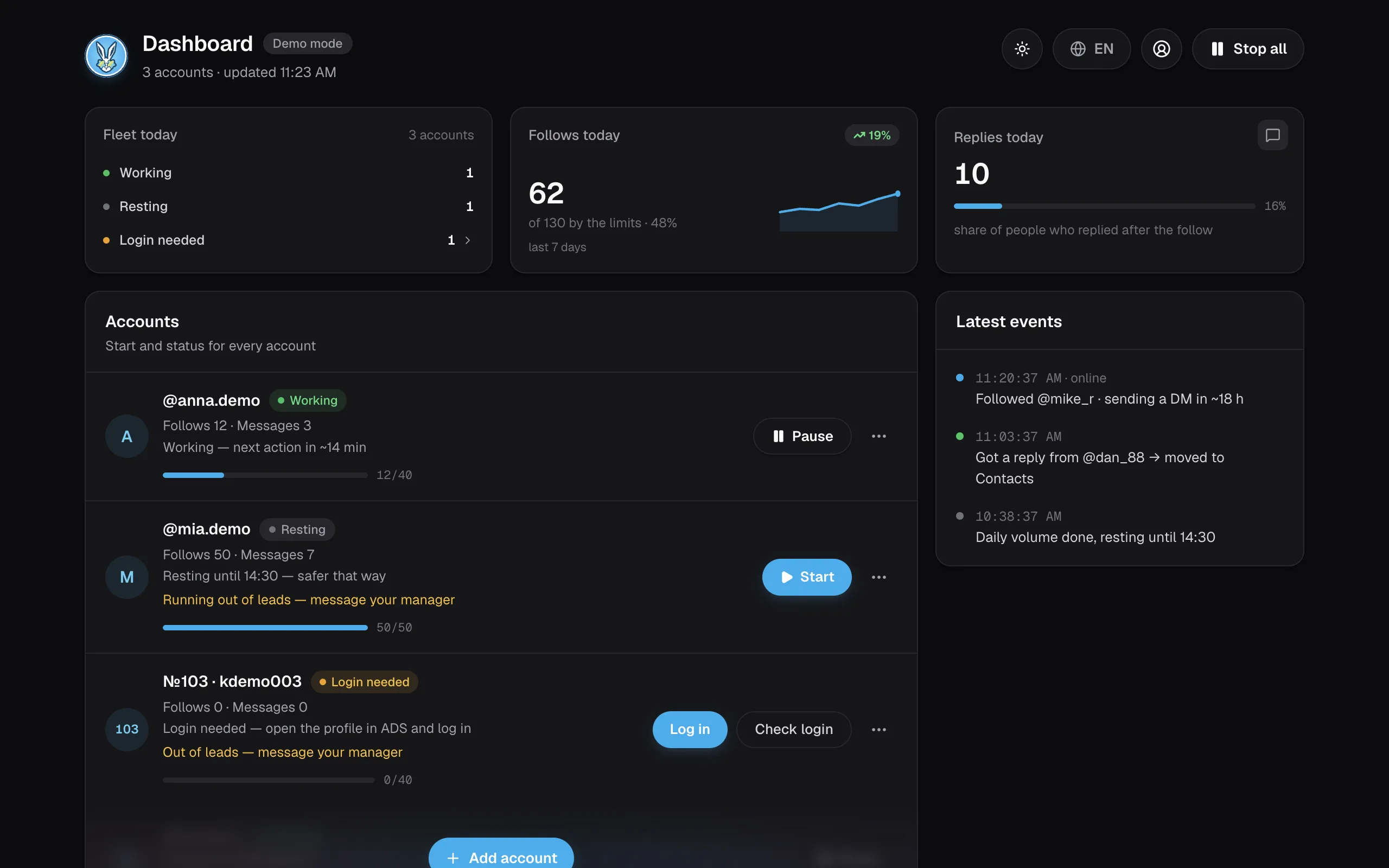Open more options for kdemo003

coord(878,729)
